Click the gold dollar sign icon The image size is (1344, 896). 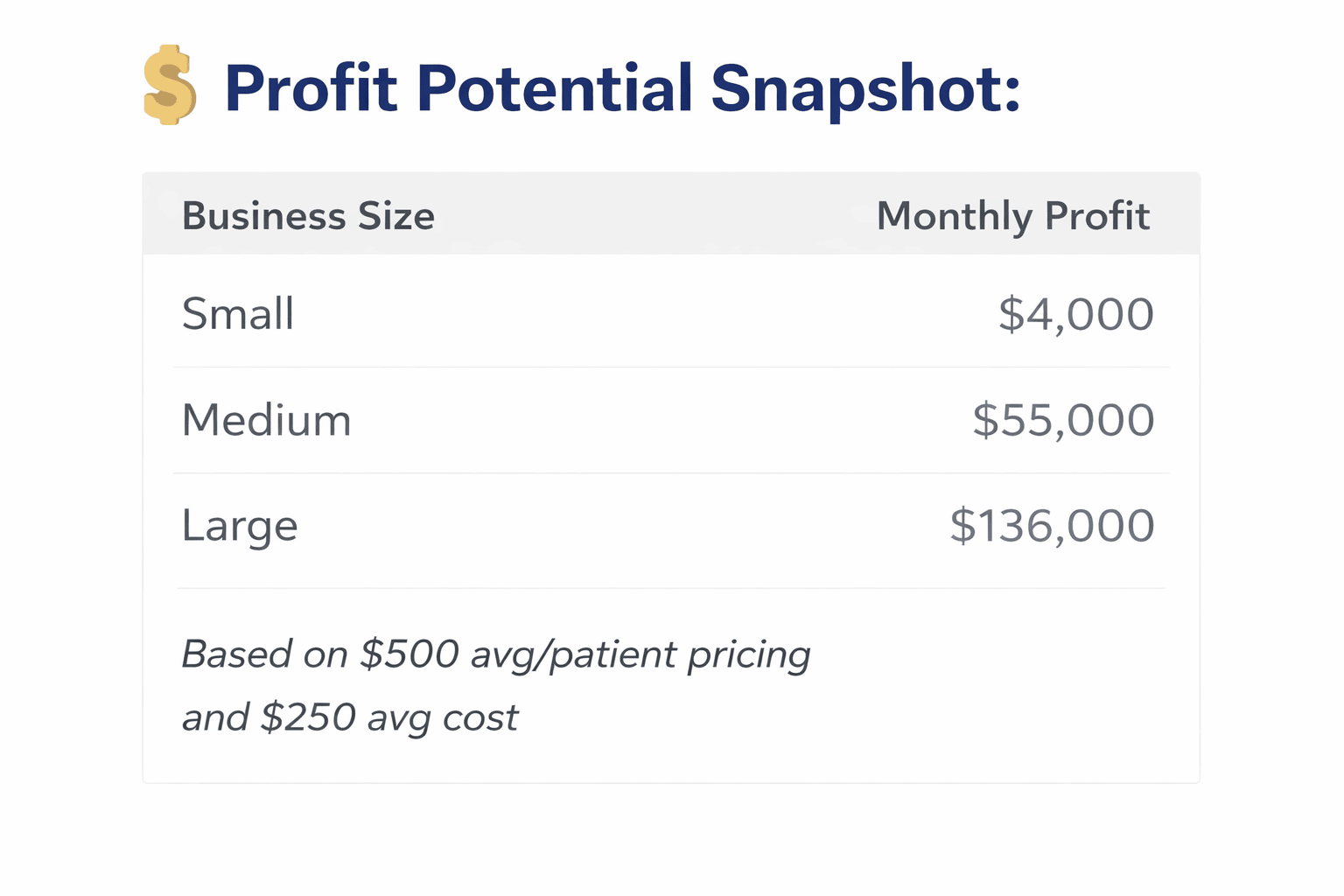point(169,86)
